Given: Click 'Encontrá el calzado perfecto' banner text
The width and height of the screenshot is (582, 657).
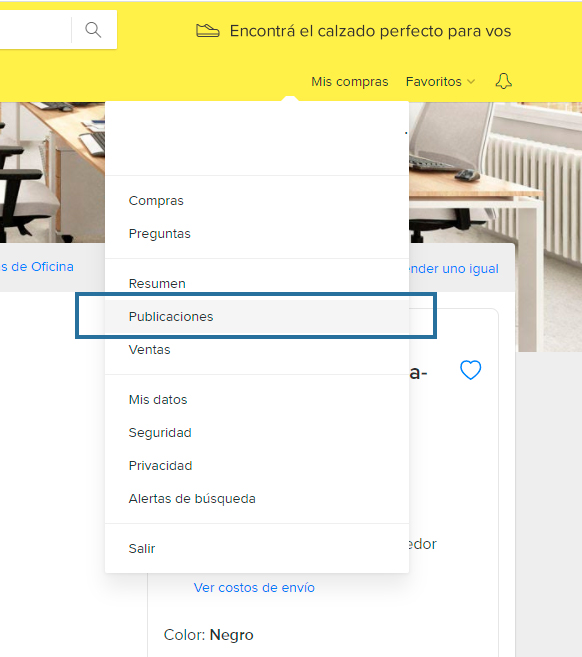Looking at the screenshot, I should click(x=370, y=31).
